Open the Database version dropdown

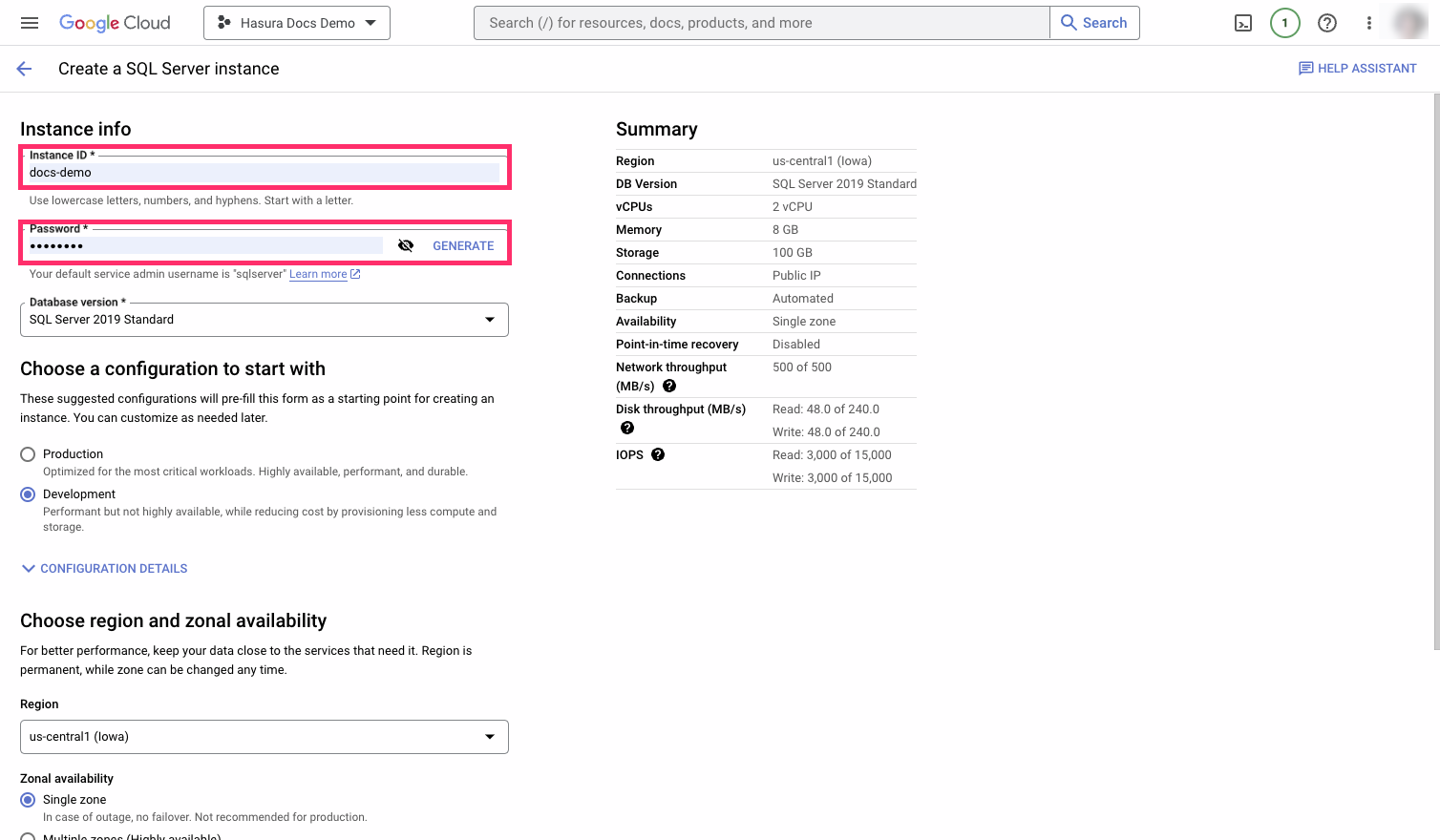(x=265, y=320)
